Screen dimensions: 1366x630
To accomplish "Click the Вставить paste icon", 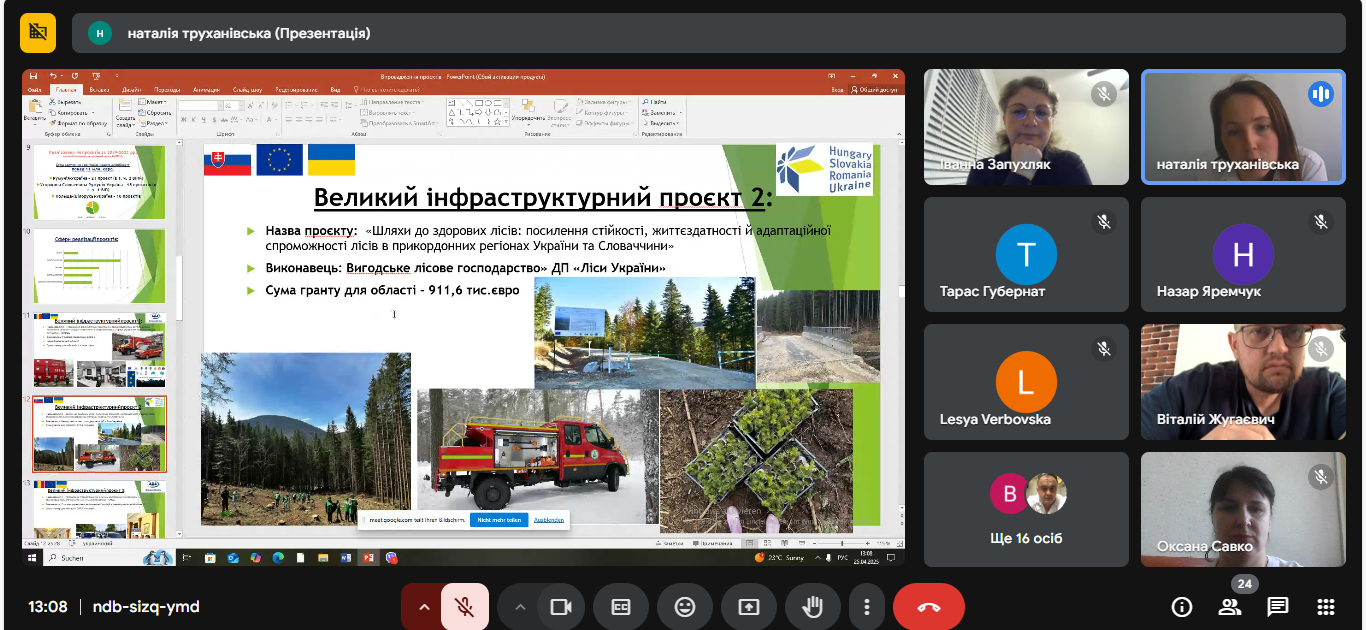I will (35, 110).
